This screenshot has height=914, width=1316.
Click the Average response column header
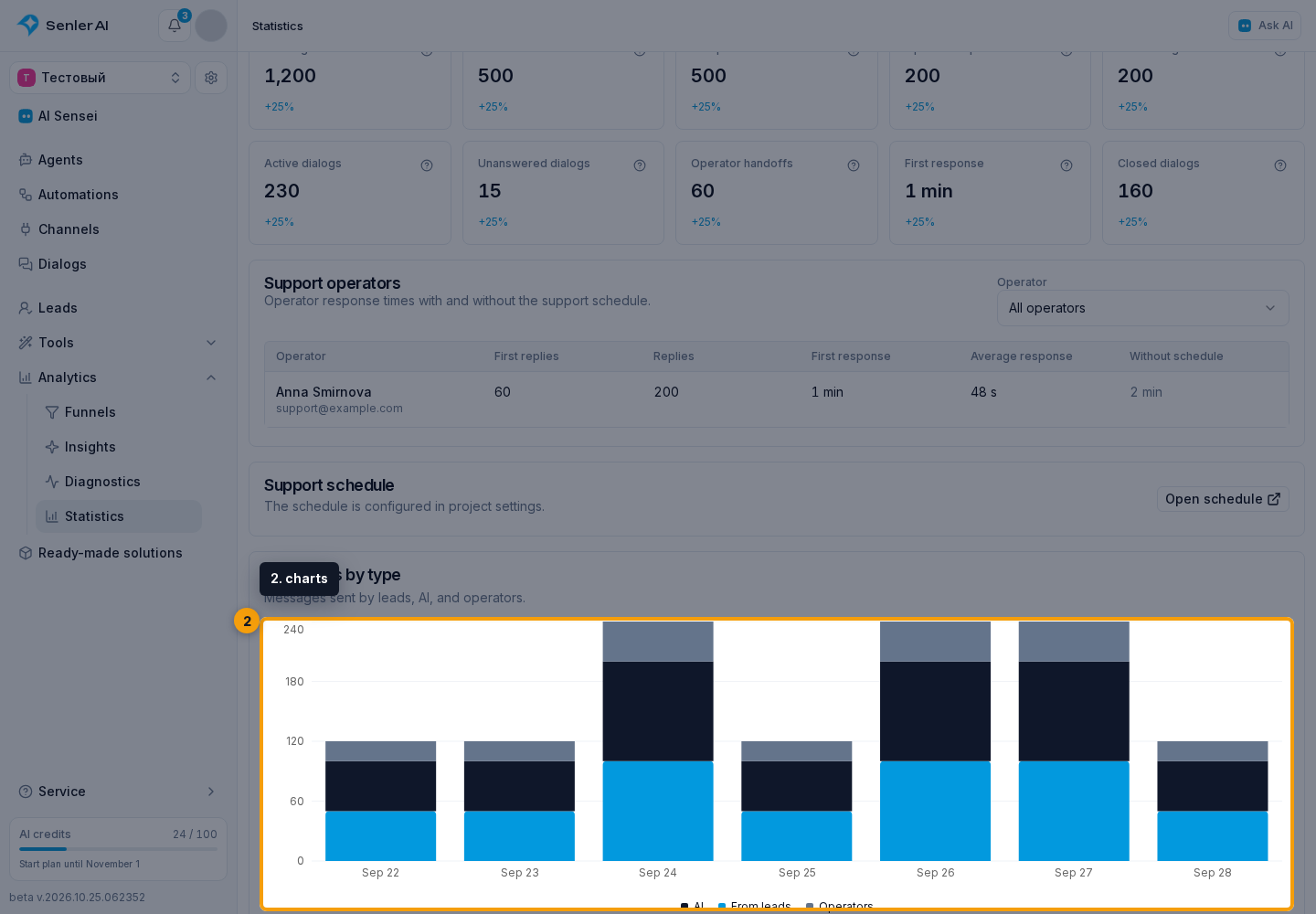[1022, 356]
